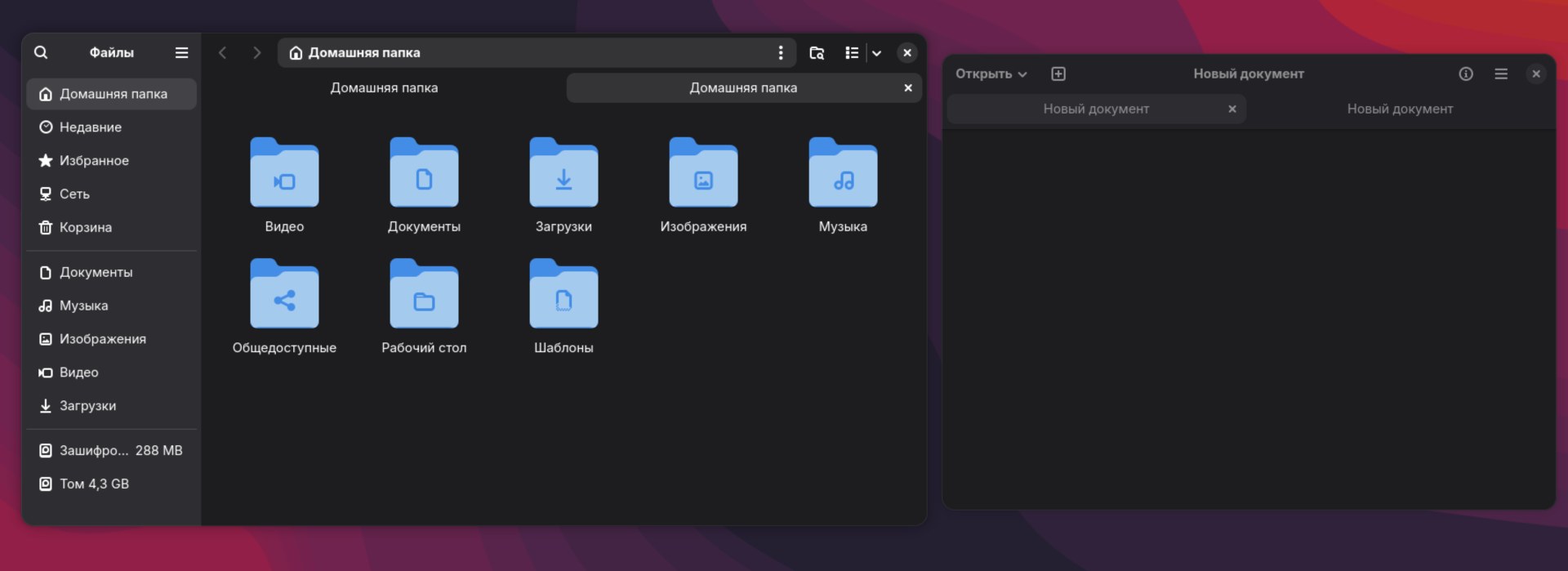Go to Недавние in the sidebar

tap(90, 127)
